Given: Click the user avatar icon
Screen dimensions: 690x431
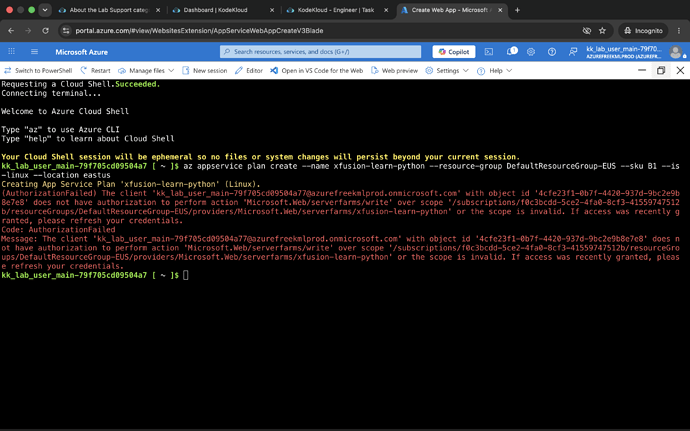Looking at the screenshot, I should coord(675,52).
